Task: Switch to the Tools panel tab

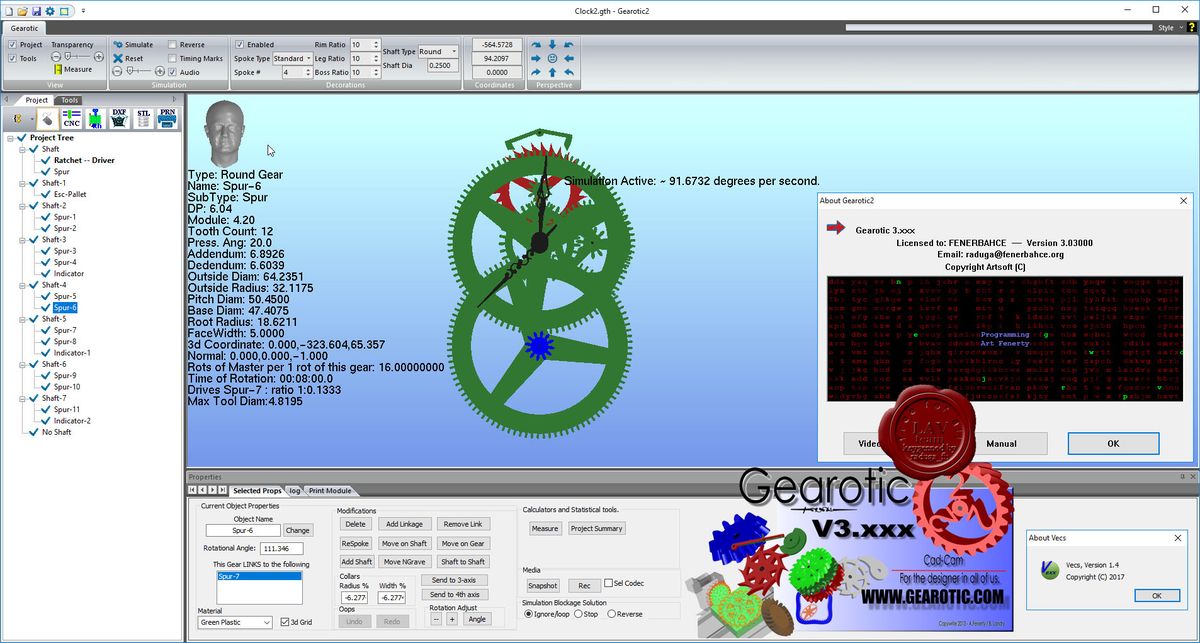Action: [69, 100]
